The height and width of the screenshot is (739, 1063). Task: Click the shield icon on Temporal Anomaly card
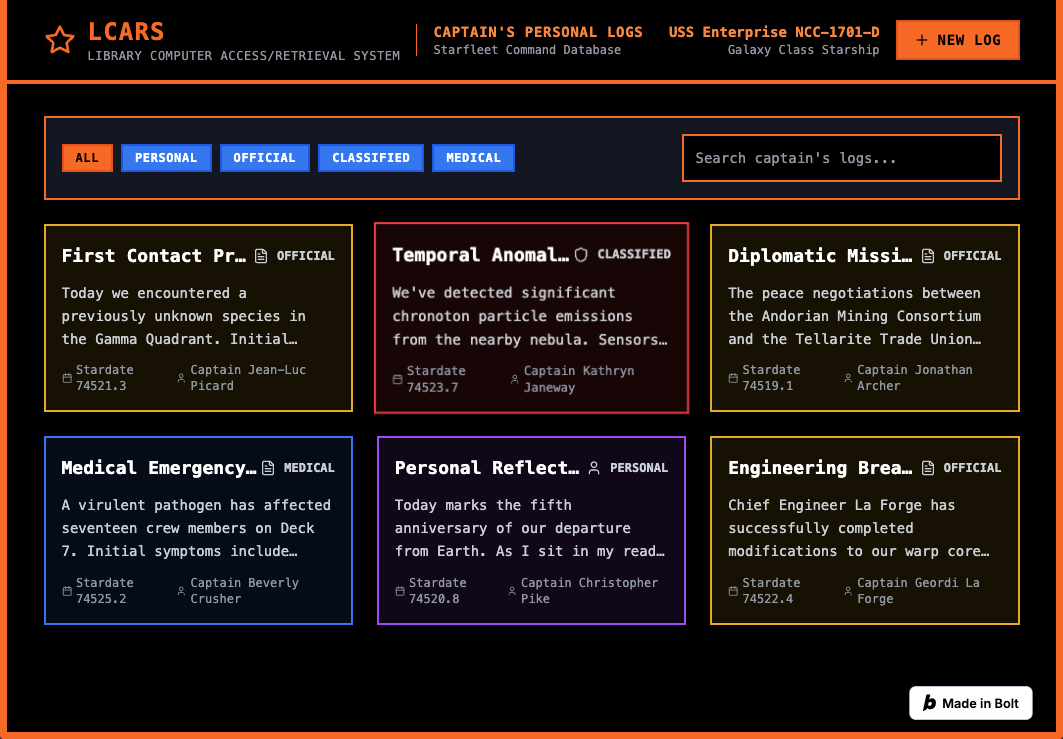coord(581,255)
